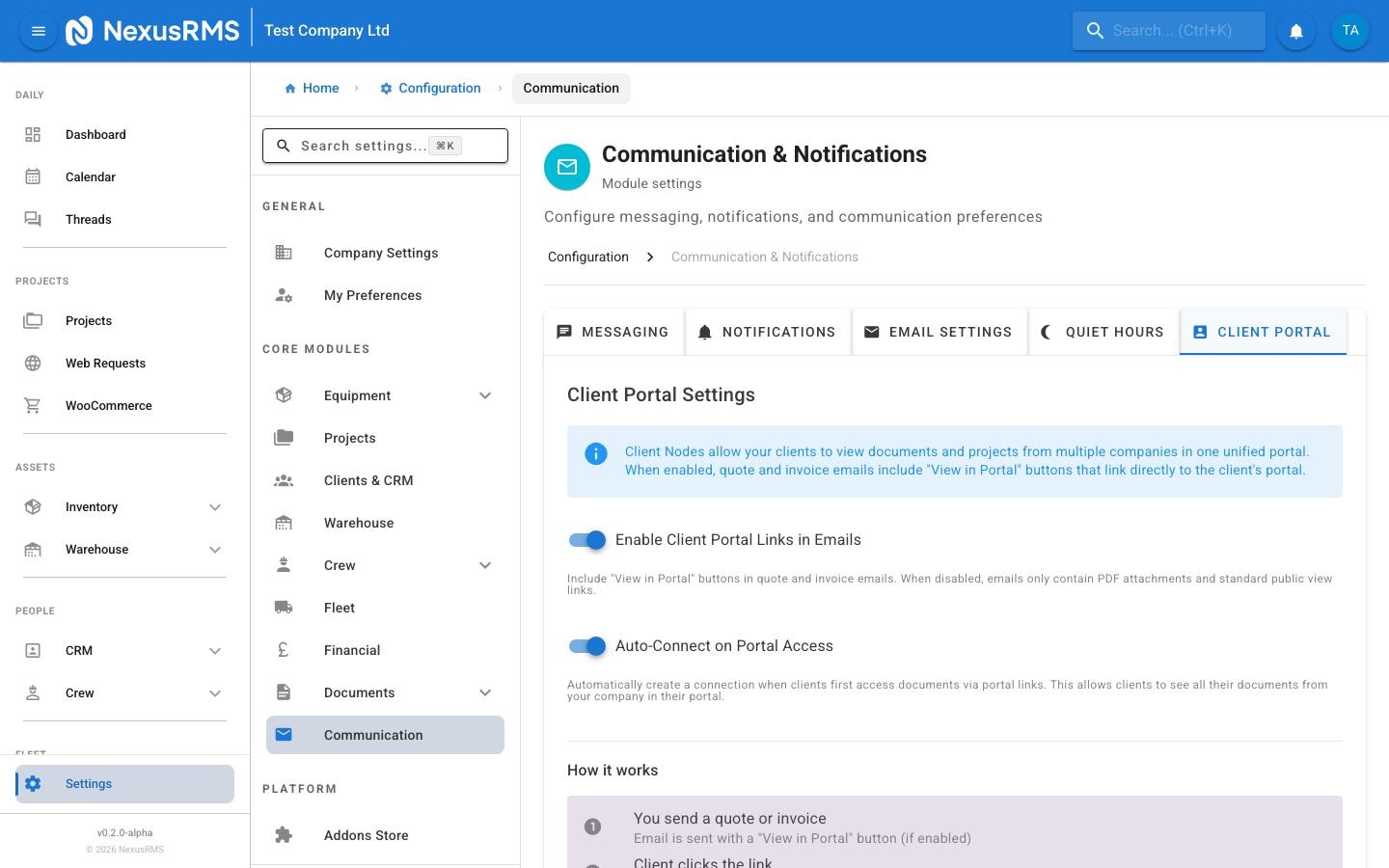Switch to the Quiet Hours tab
1389x868 pixels.
coord(1103,331)
